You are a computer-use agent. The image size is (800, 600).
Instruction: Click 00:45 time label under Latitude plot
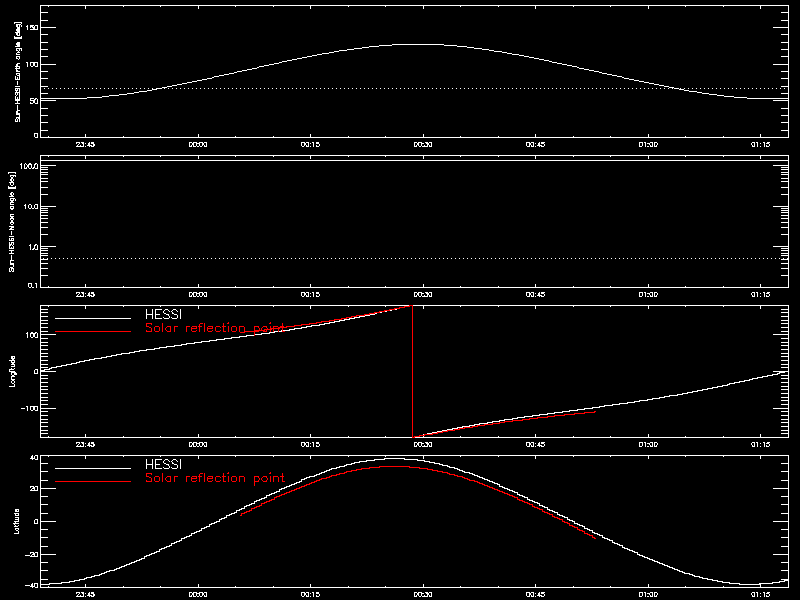536,594
